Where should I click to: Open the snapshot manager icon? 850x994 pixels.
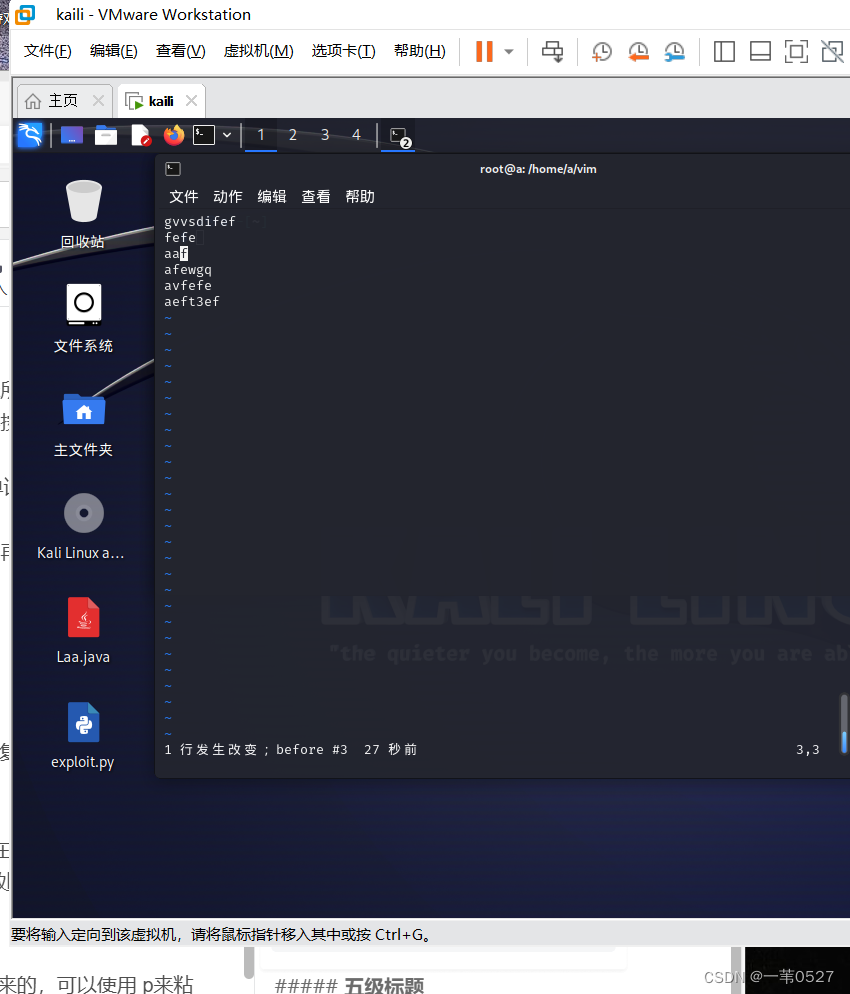click(x=675, y=51)
